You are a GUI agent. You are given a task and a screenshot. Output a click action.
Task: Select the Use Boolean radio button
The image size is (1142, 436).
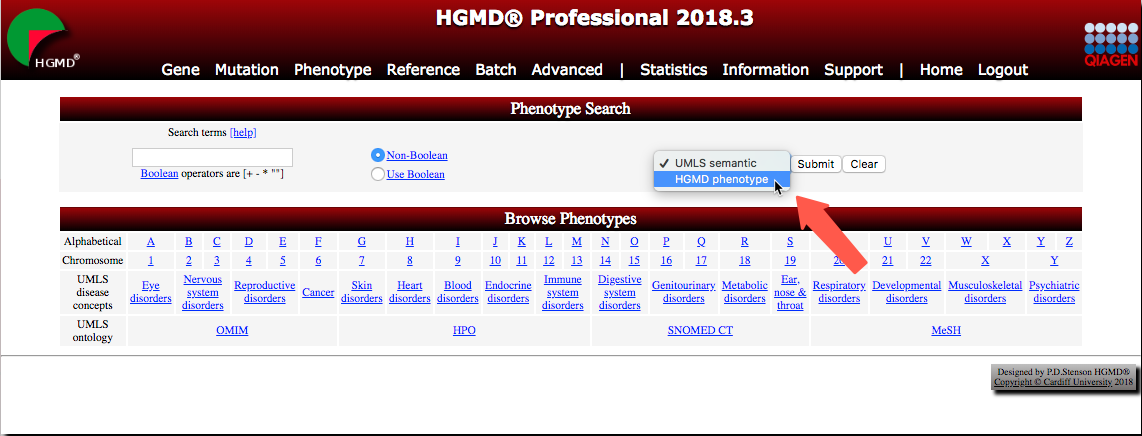tap(377, 174)
